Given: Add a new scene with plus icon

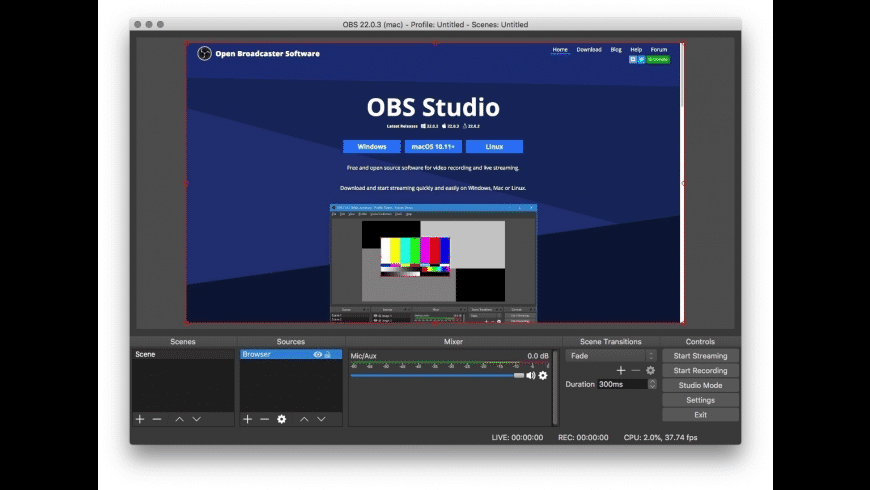Looking at the screenshot, I should pos(140,419).
